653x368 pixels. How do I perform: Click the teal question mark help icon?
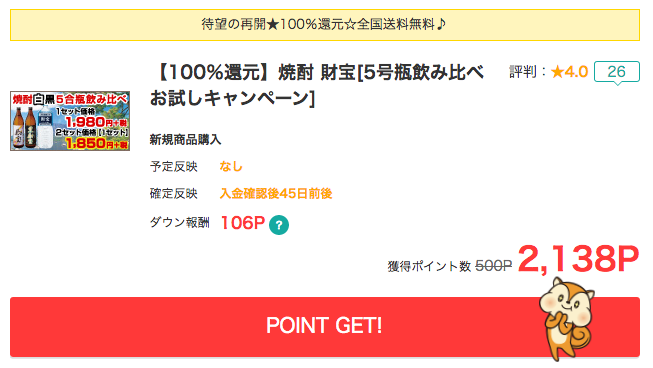click(x=279, y=225)
